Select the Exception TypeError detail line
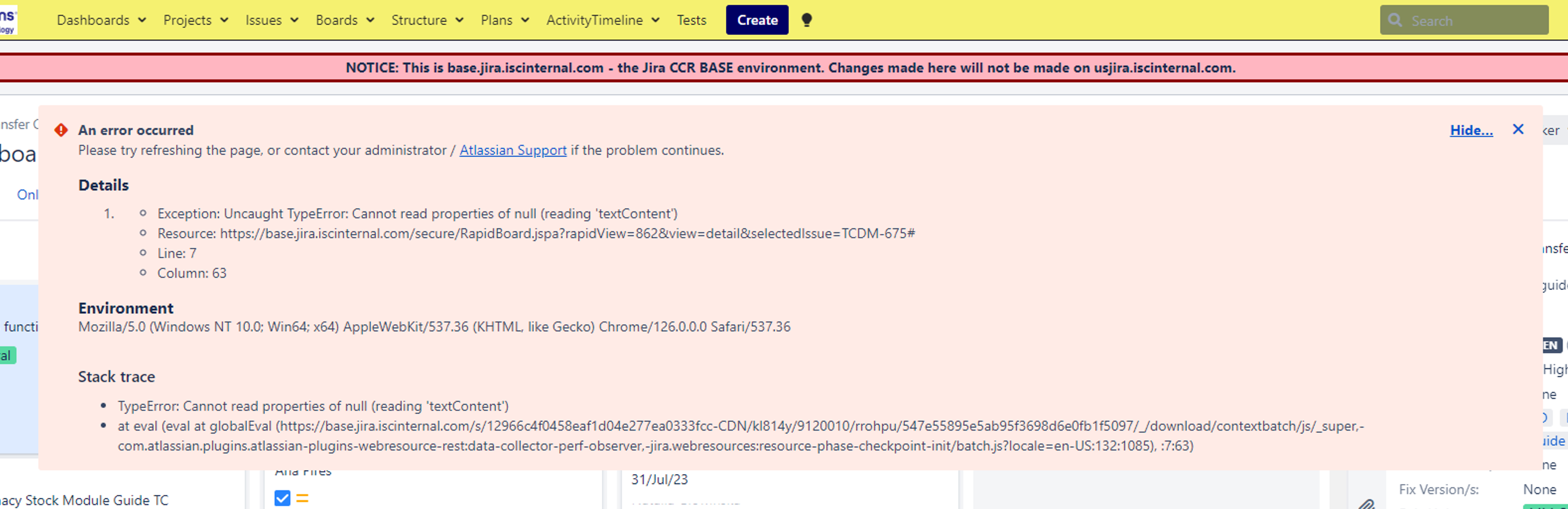Screen dimensions: 1568x509 coord(417,214)
